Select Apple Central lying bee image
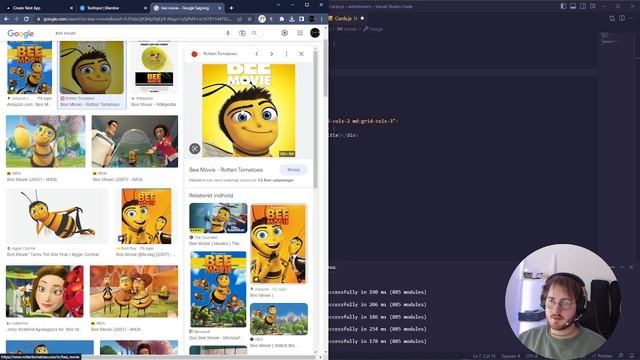Screen dimensions: 640x360 [x=57, y=216]
